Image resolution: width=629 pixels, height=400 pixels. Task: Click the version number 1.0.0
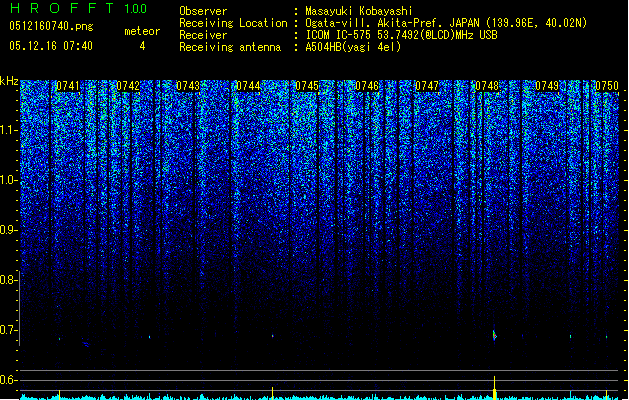click(x=136, y=8)
